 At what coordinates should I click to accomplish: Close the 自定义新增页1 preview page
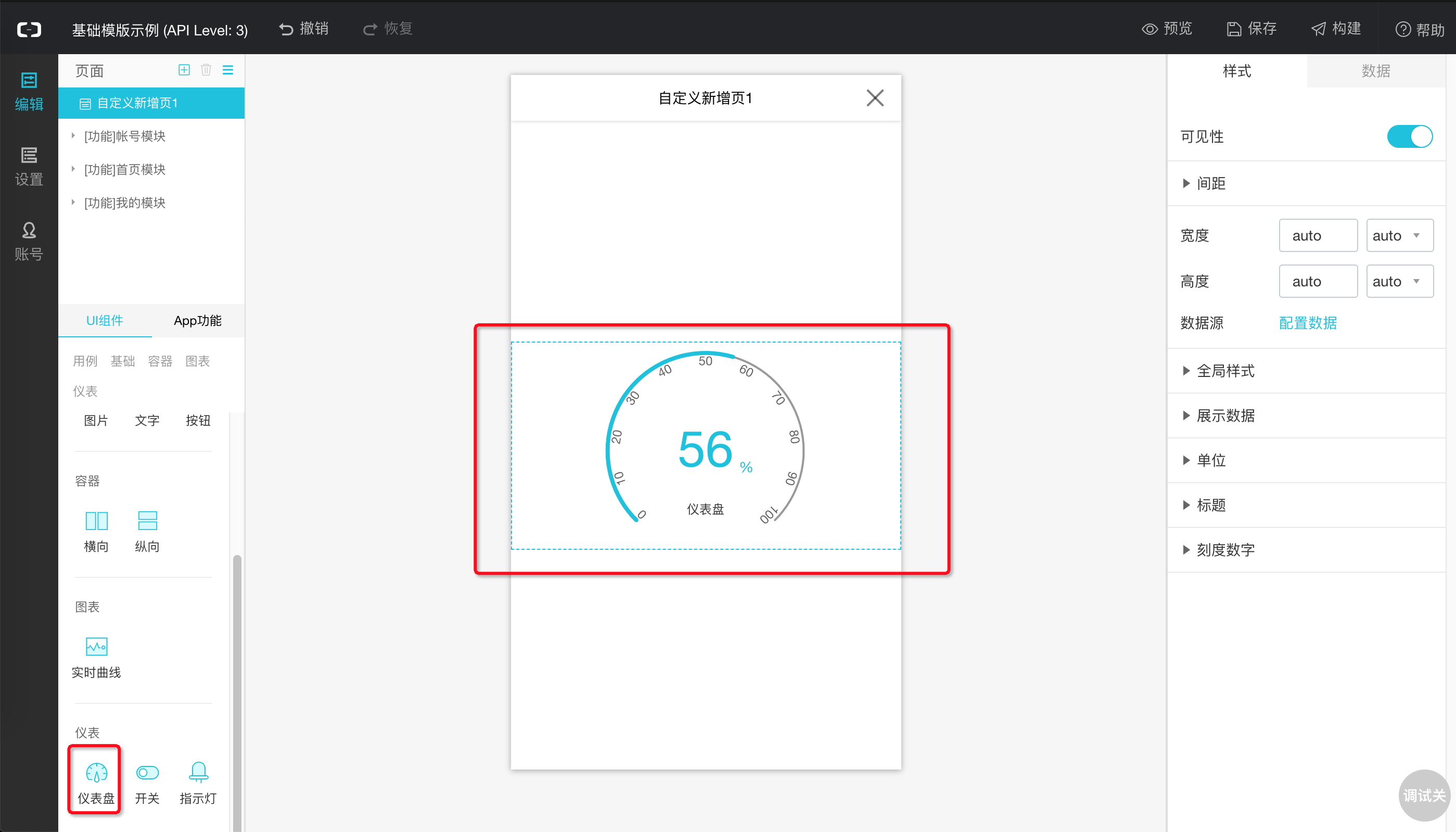pyautogui.click(x=875, y=98)
